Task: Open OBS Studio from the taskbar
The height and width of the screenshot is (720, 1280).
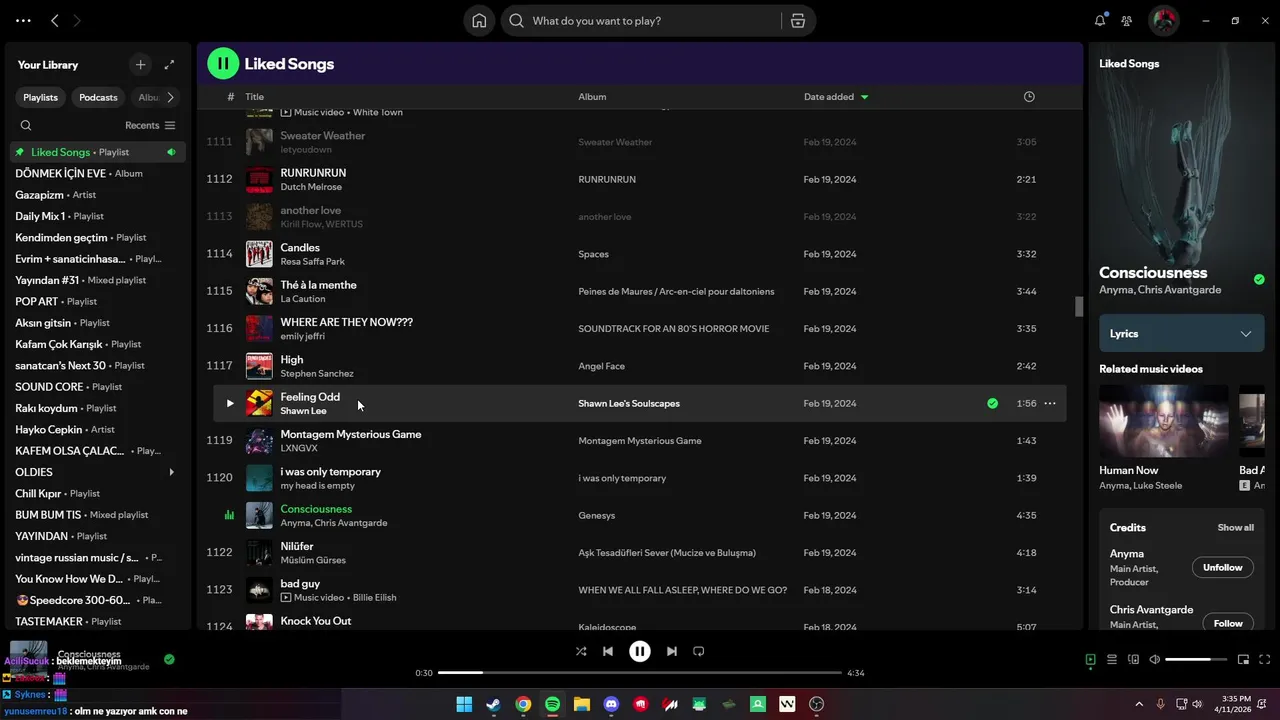Action: [x=817, y=705]
